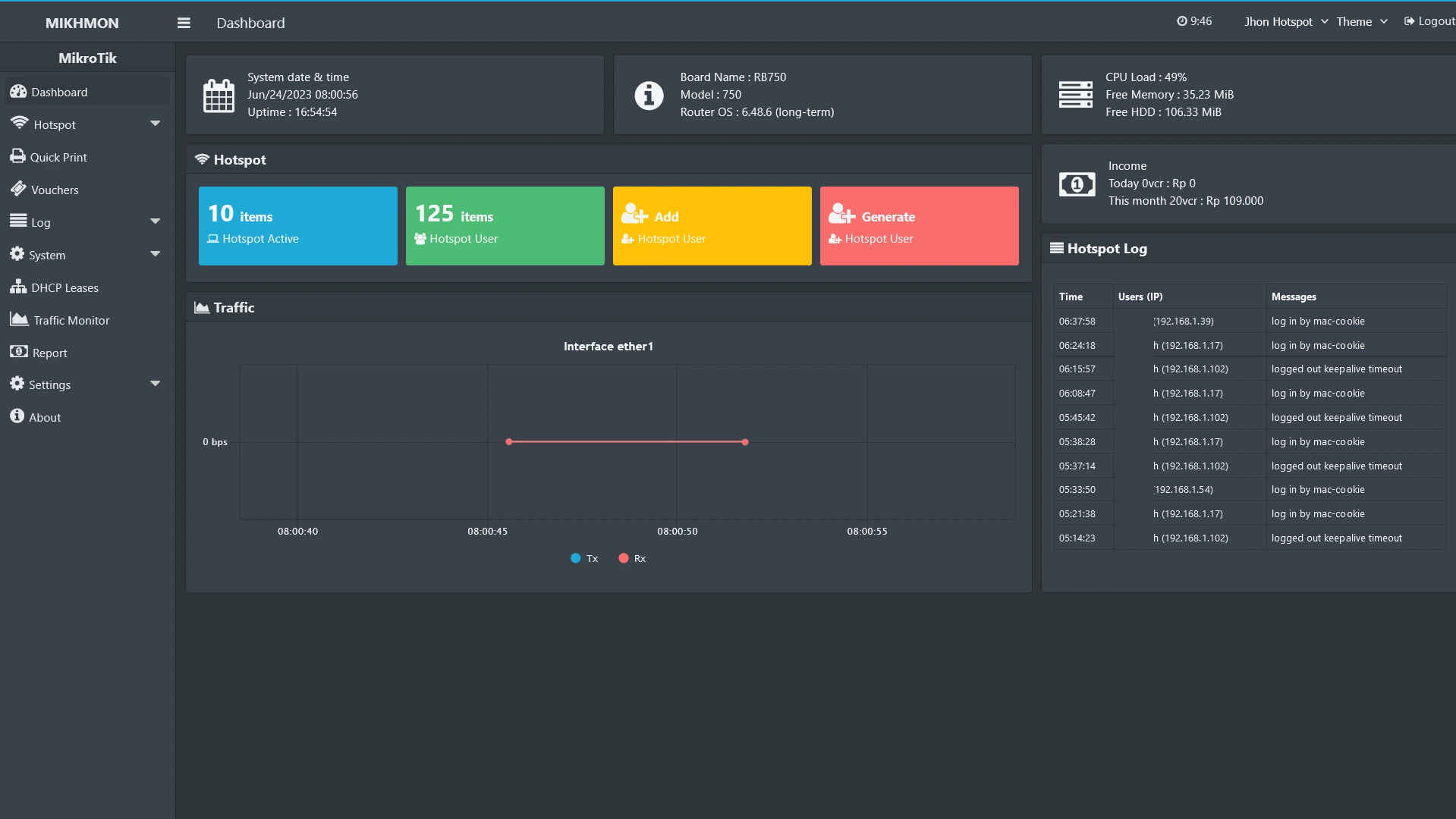Click the Generate Hotspot User card

click(920, 226)
